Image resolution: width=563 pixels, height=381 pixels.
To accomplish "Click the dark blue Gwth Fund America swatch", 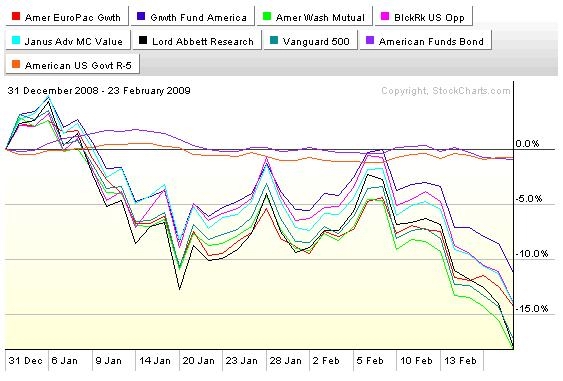I will pyautogui.click(x=141, y=16).
